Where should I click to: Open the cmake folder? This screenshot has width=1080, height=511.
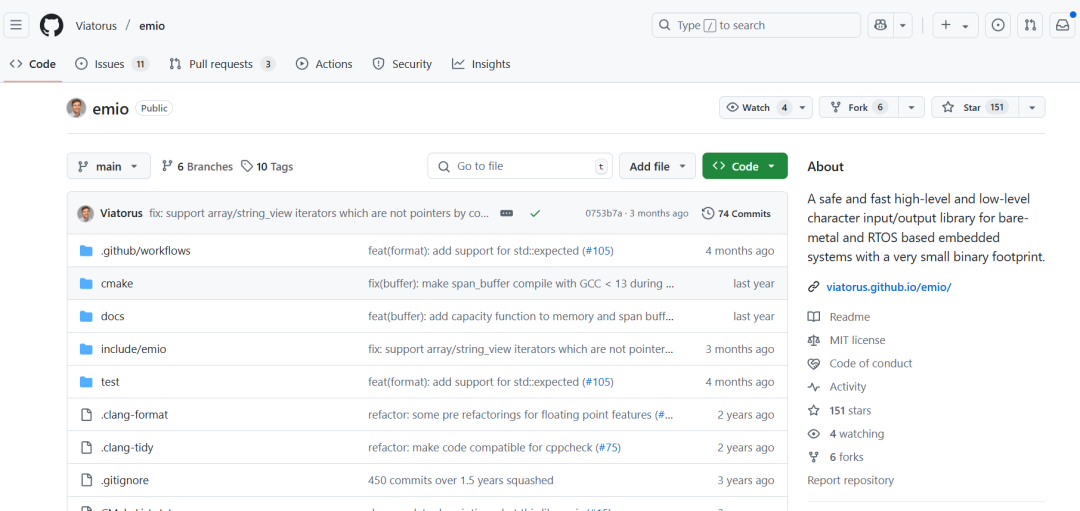(117, 283)
